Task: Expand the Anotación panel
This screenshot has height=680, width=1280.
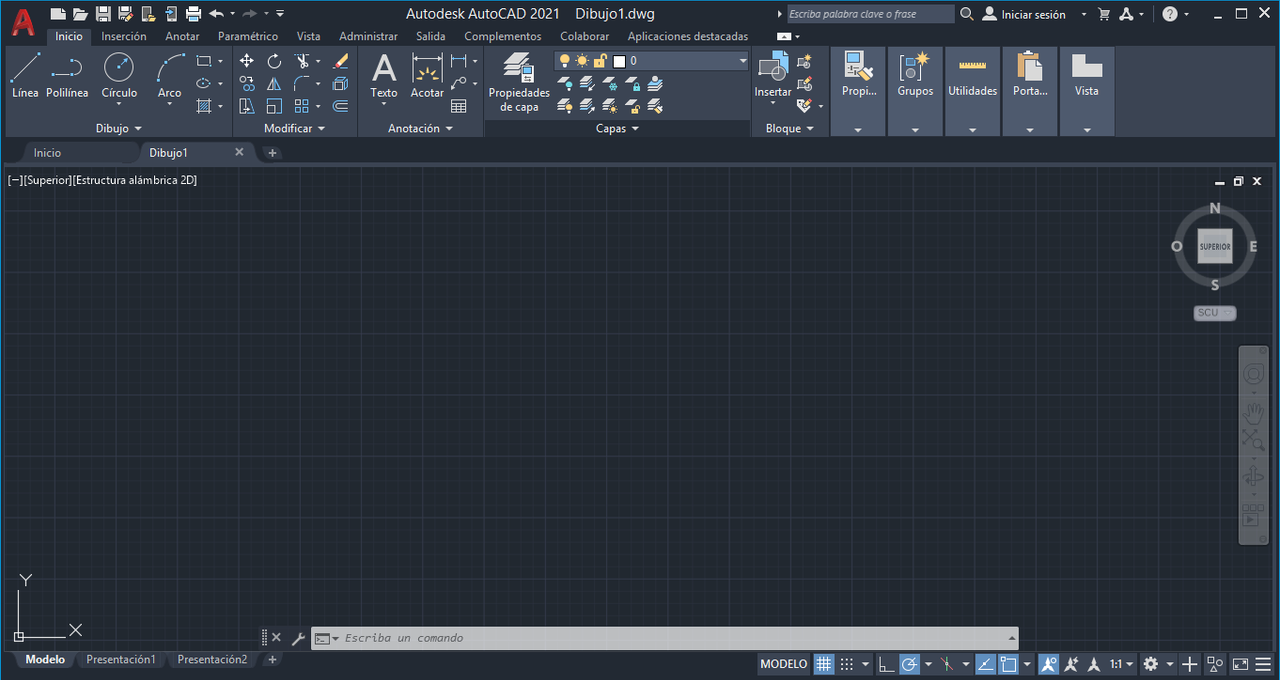Action: (421, 129)
